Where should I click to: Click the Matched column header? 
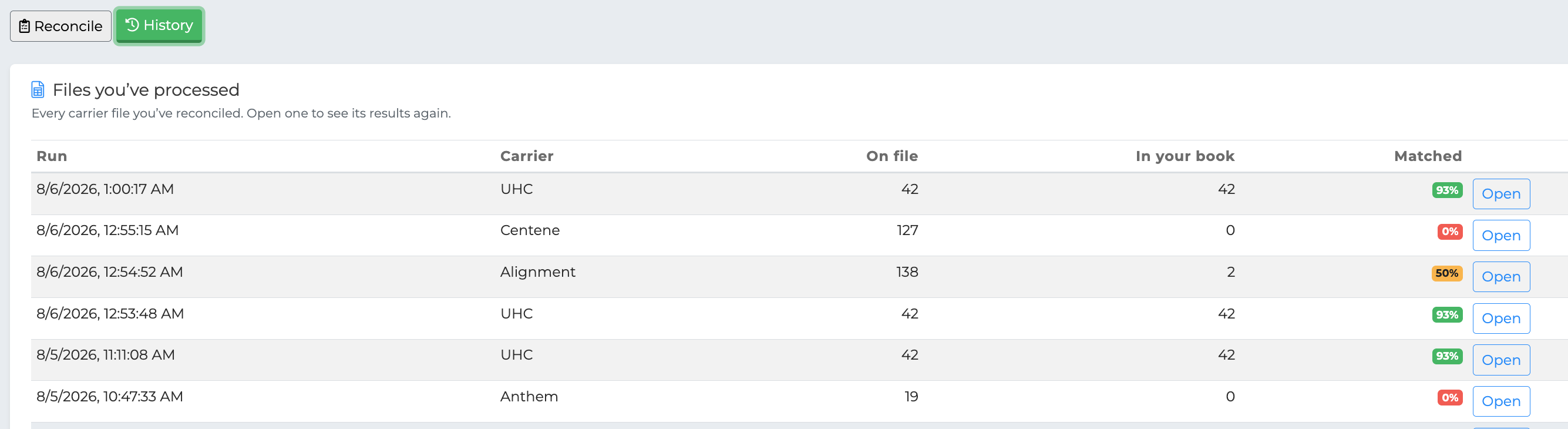tap(1428, 156)
